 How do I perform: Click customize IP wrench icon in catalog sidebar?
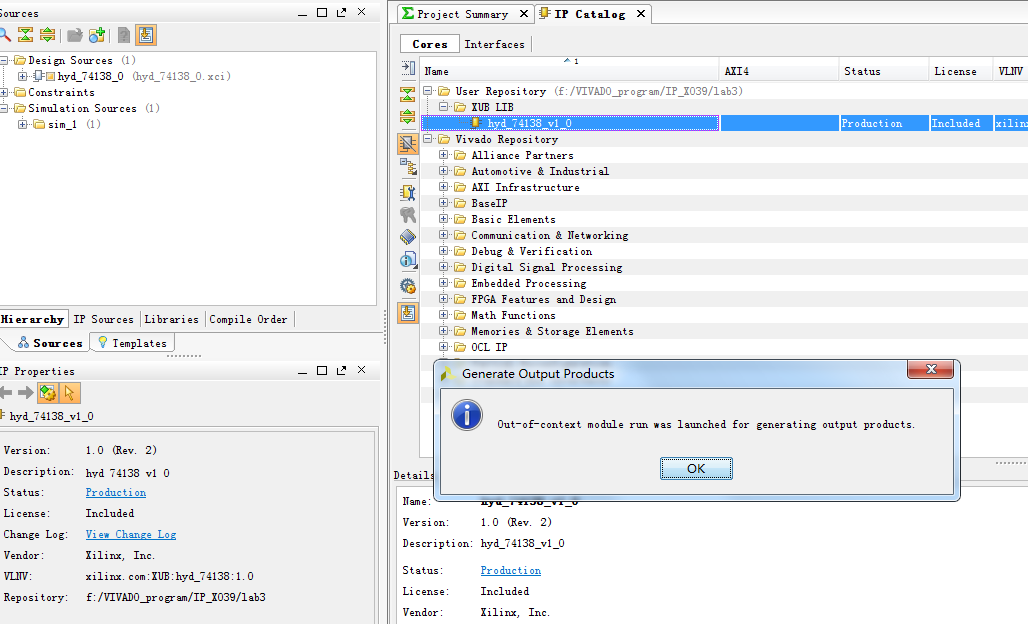pyautogui.click(x=408, y=191)
